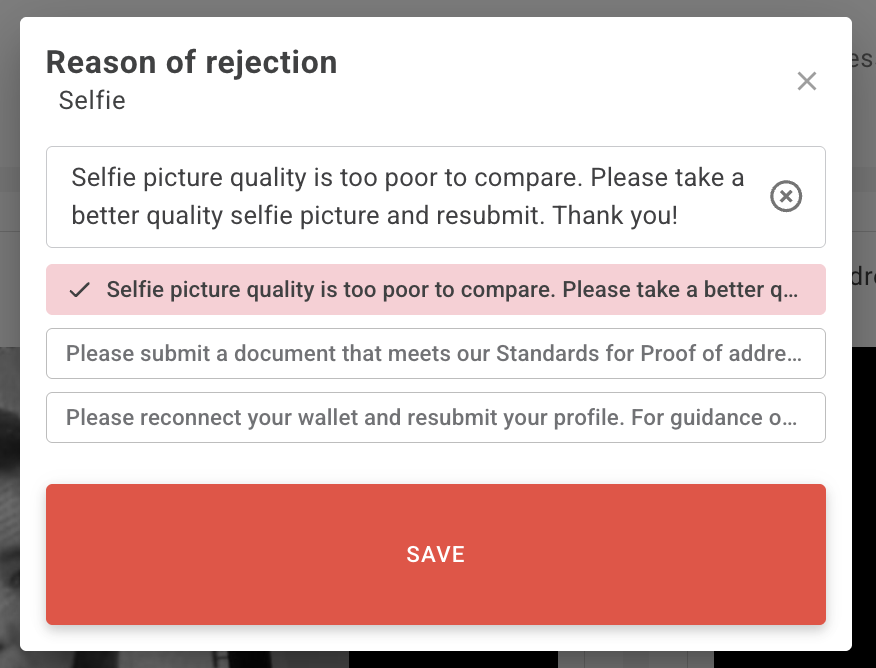876x668 pixels.
Task: Deselect the selfie picture quality preset
Action: tap(435, 290)
